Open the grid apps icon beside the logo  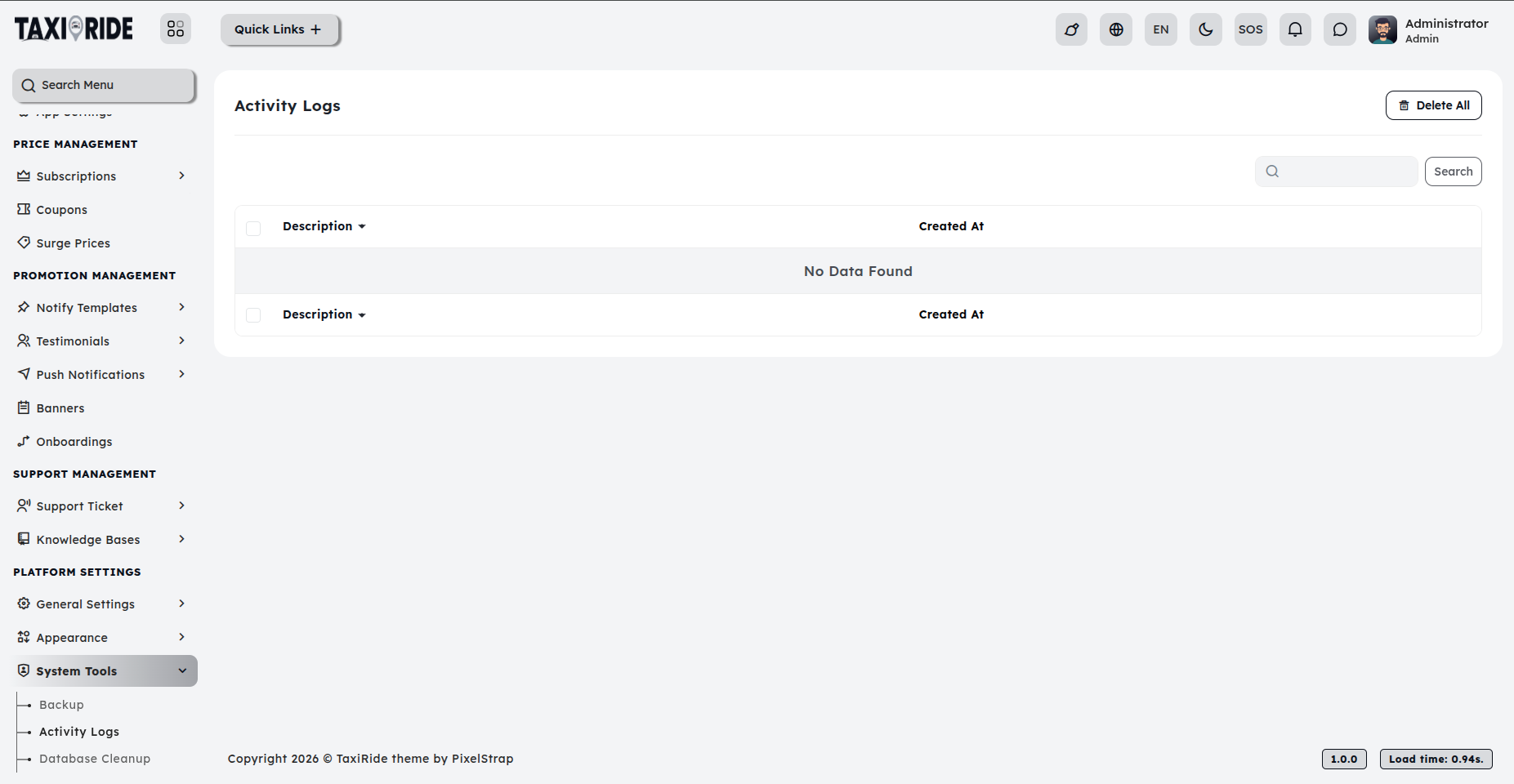176,29
